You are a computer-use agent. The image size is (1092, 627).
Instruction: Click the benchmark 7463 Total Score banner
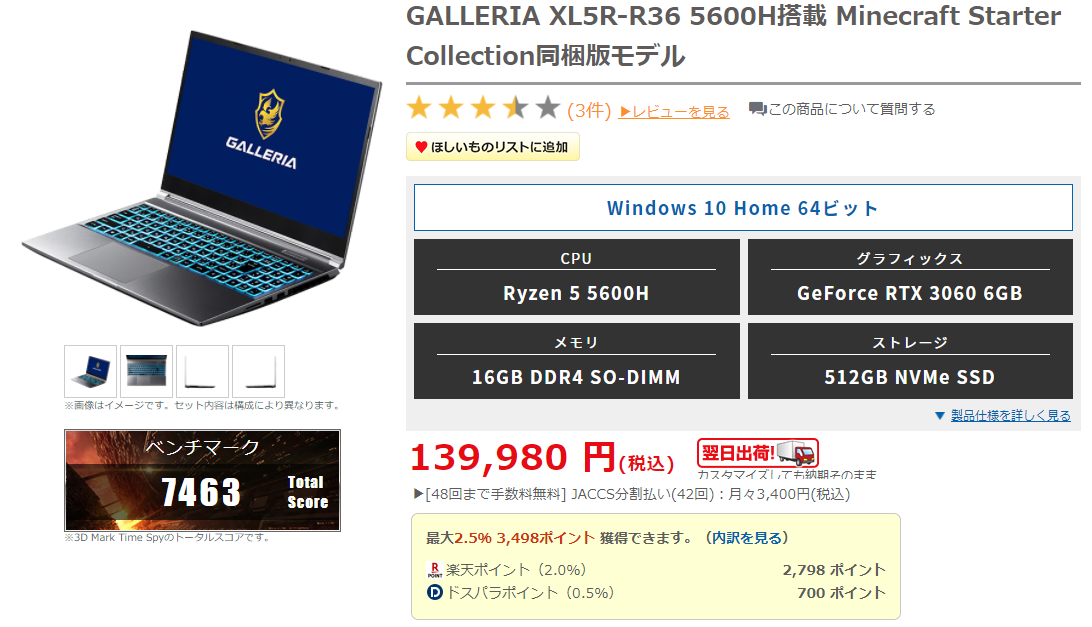(x=203, y=481)
